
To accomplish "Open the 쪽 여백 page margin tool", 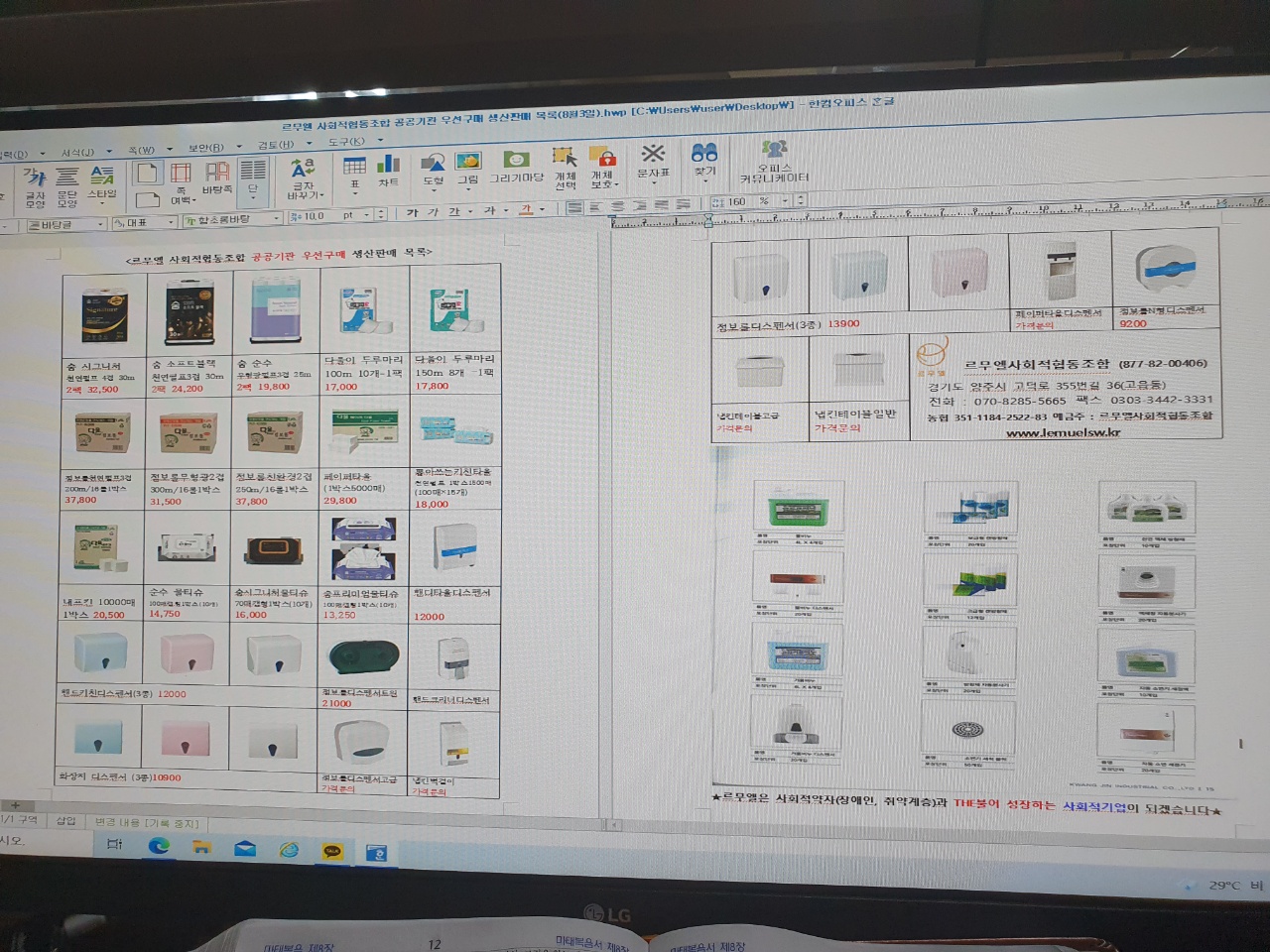I will [x=182, y=184].
